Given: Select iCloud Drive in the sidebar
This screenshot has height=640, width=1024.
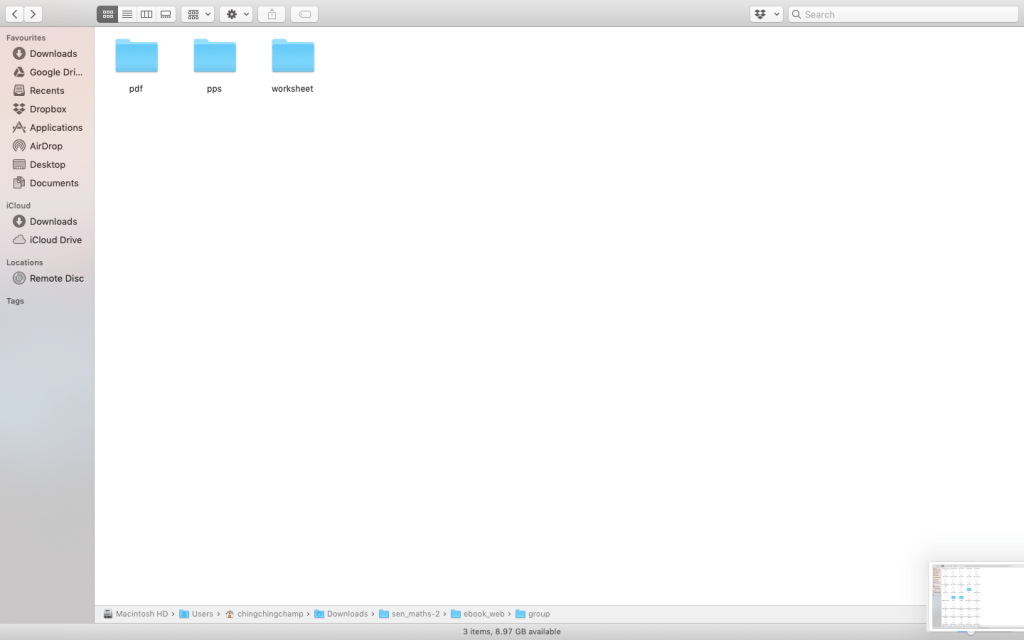Looking at the screenshot, I should [x=55, y=240].
